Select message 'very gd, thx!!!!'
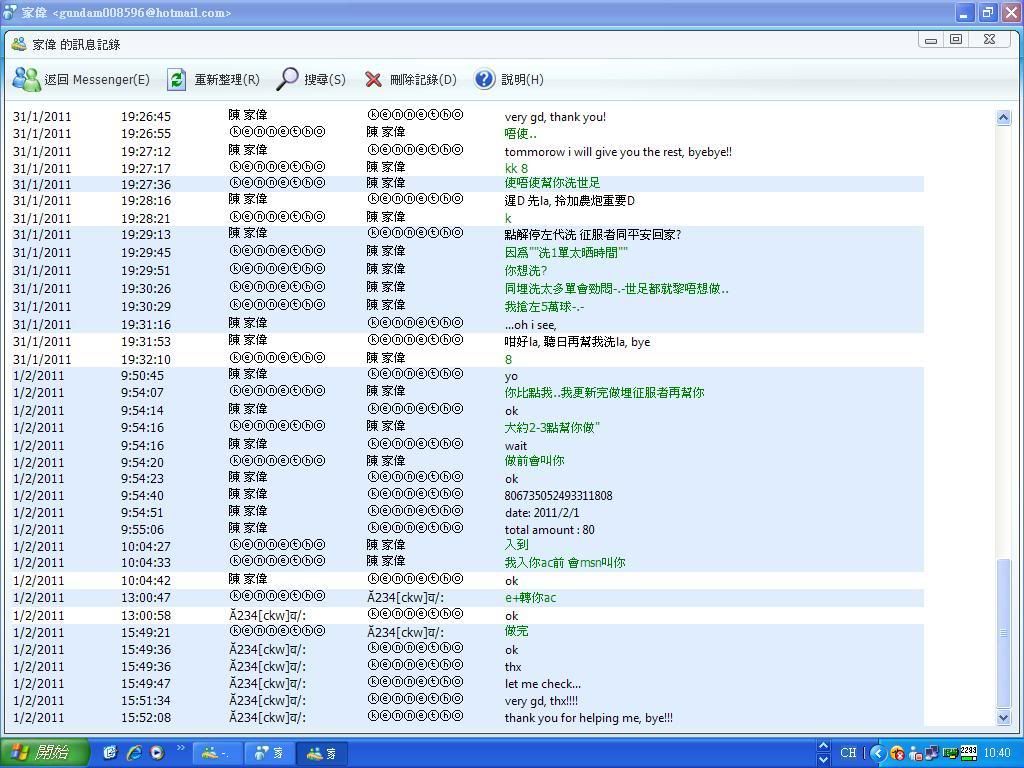This screenshot has height=768, width=1024. click(x=541, y=701)
